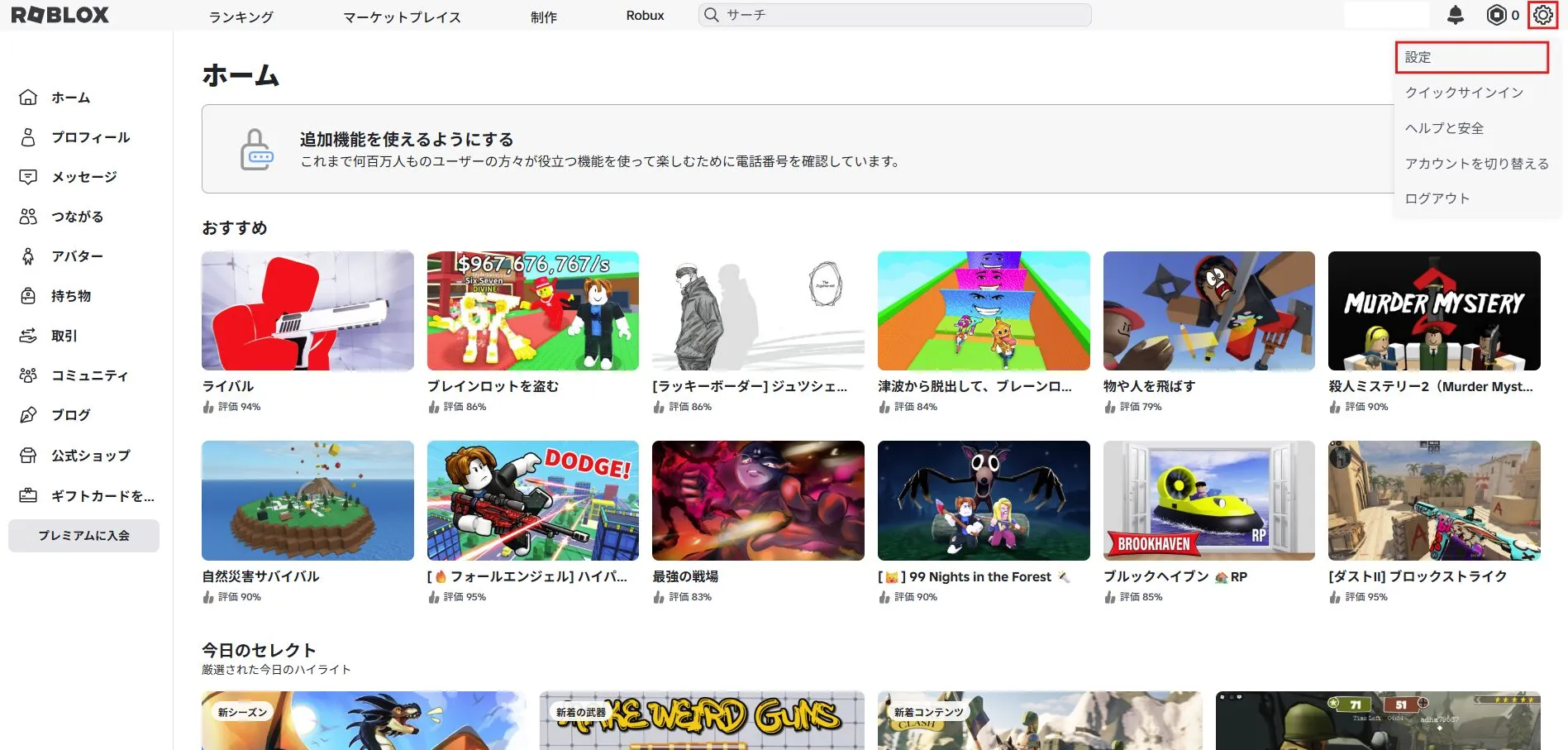Select アカウントを切り替える from the menu

(1477, 164)
